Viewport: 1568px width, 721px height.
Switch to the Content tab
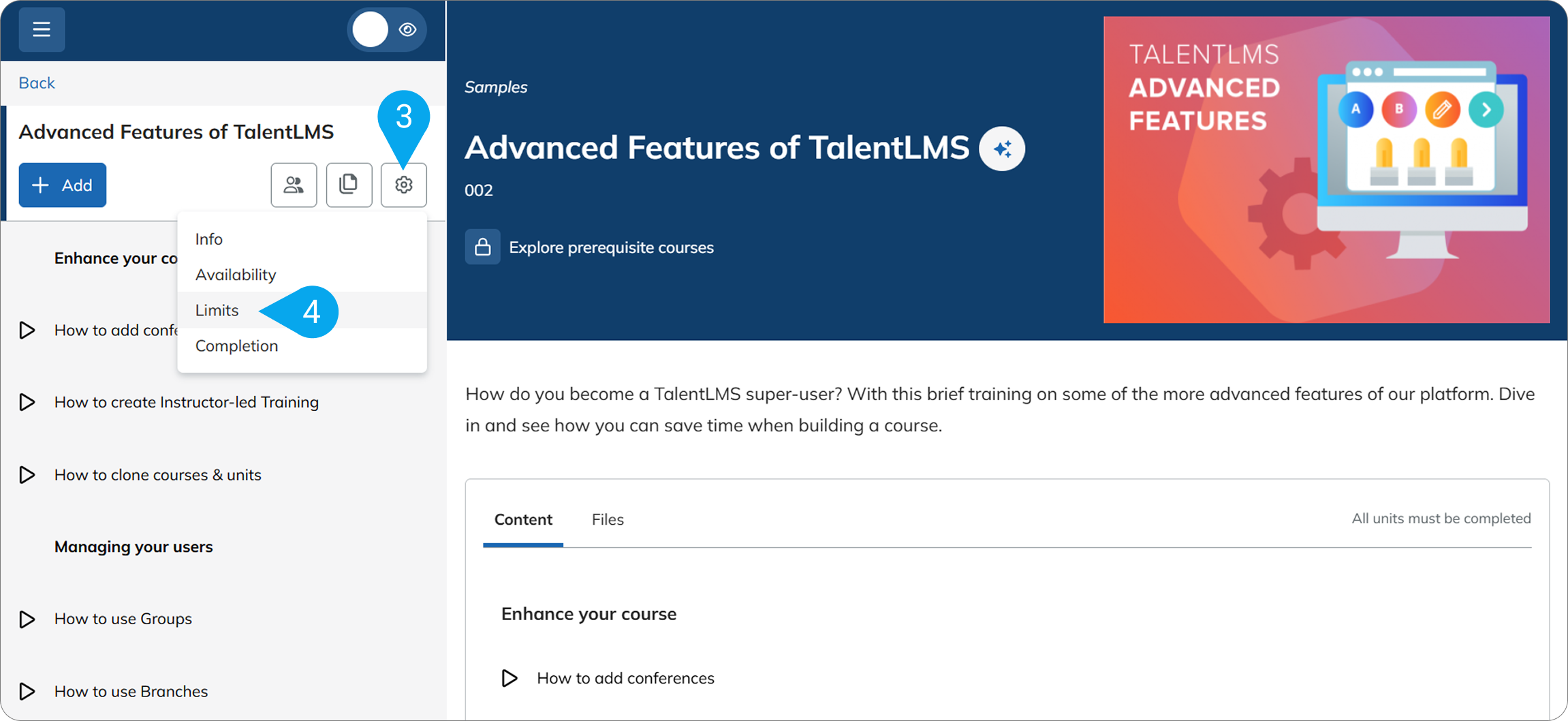(x=523, y=520)
